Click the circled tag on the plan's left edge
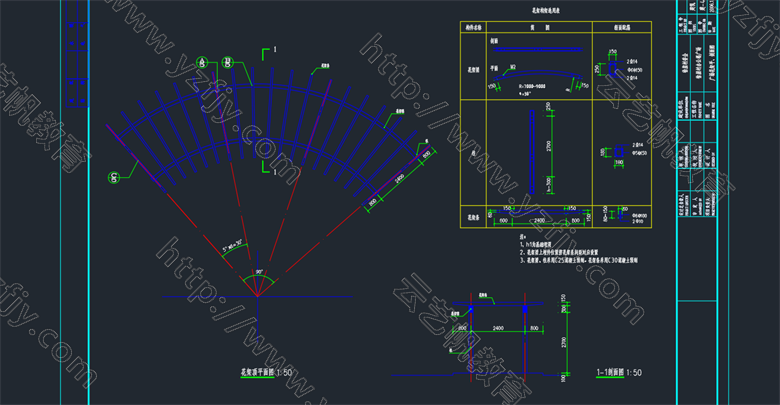 (114, 177)
